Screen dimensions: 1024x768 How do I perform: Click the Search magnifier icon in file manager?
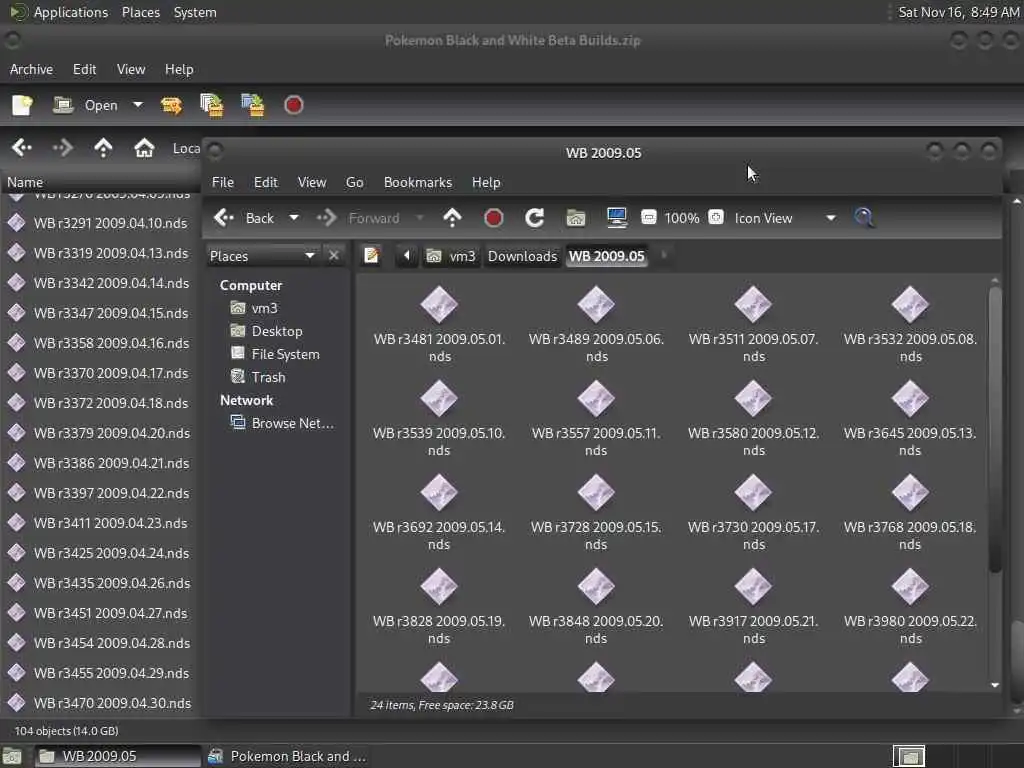(x=864, y=218)
